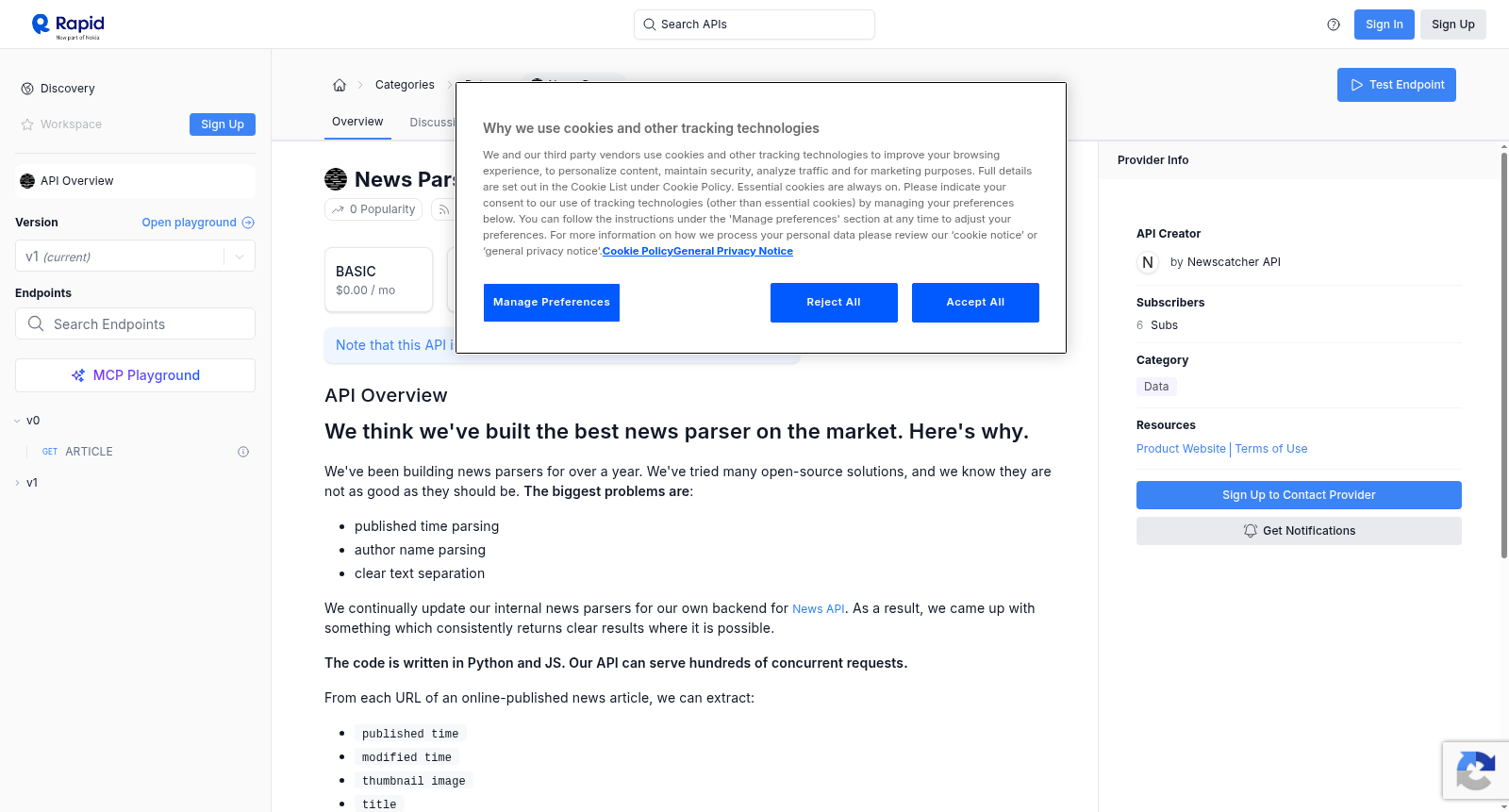Select the GET ARTICLE endpoint
1509x812 pixels.
[x=137, y=452]
